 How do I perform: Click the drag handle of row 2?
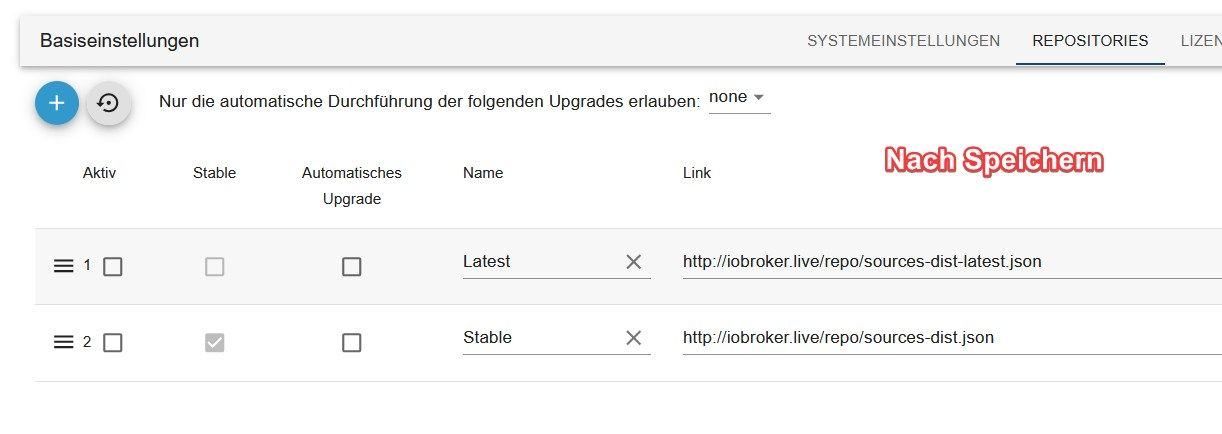point(63,342)
